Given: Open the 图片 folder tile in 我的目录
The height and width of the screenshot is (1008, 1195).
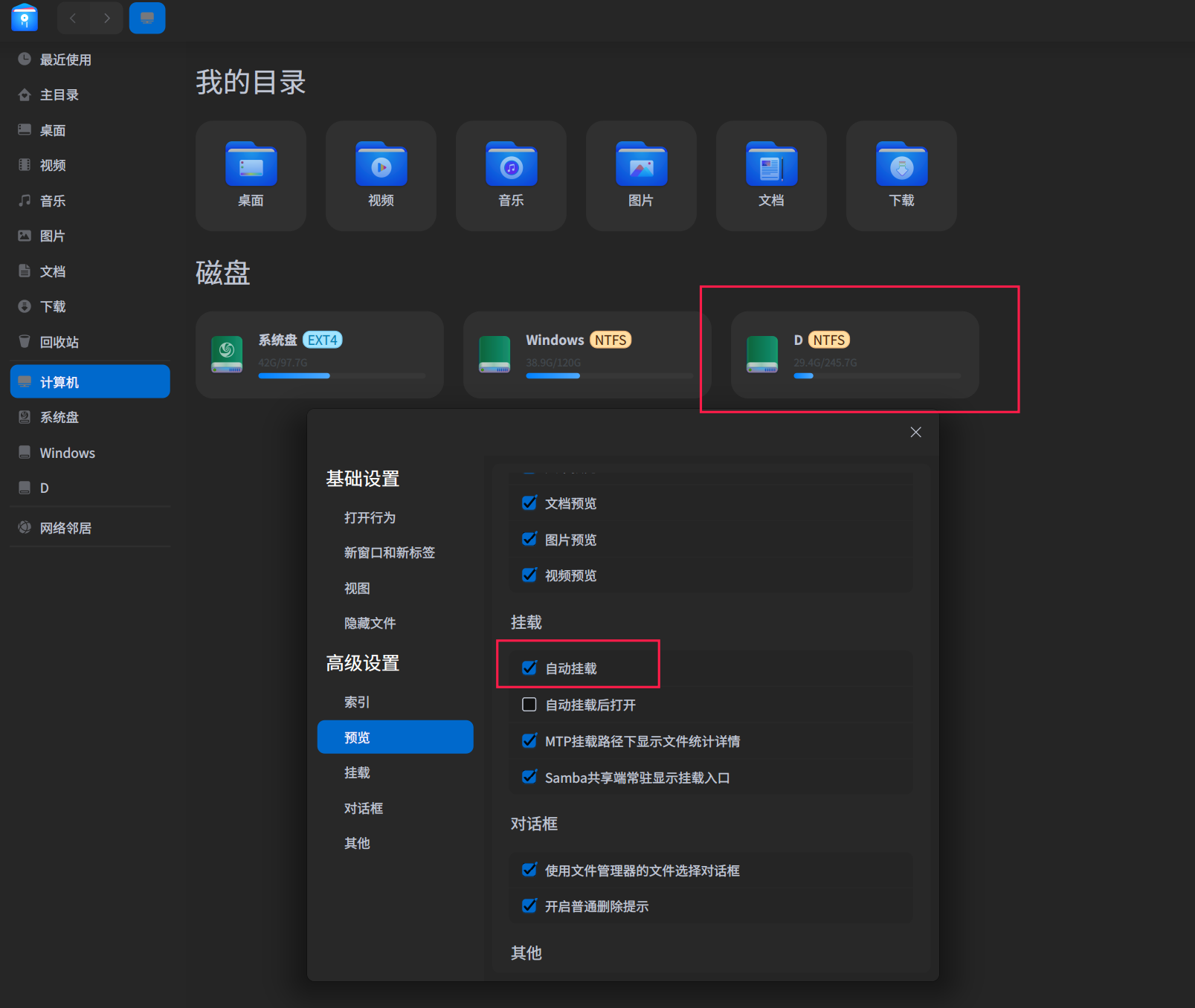Looking at the screenshot, I should pos(641,175).
